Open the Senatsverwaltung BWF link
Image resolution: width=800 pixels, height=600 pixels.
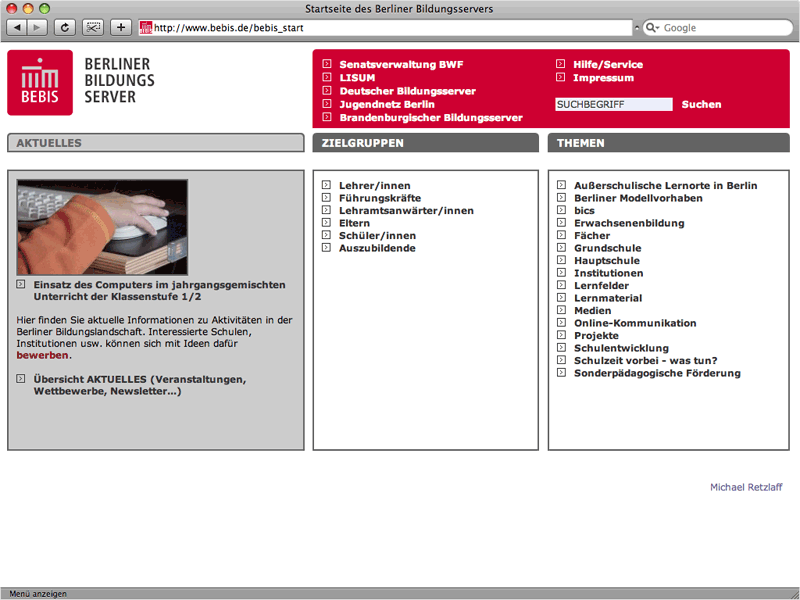401,64
